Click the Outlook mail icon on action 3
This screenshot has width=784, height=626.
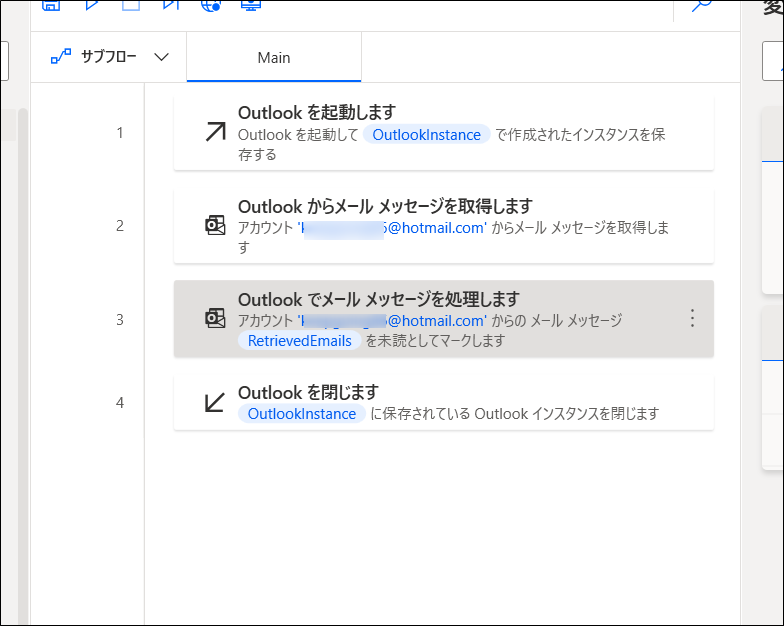click(x=216, y=318)
